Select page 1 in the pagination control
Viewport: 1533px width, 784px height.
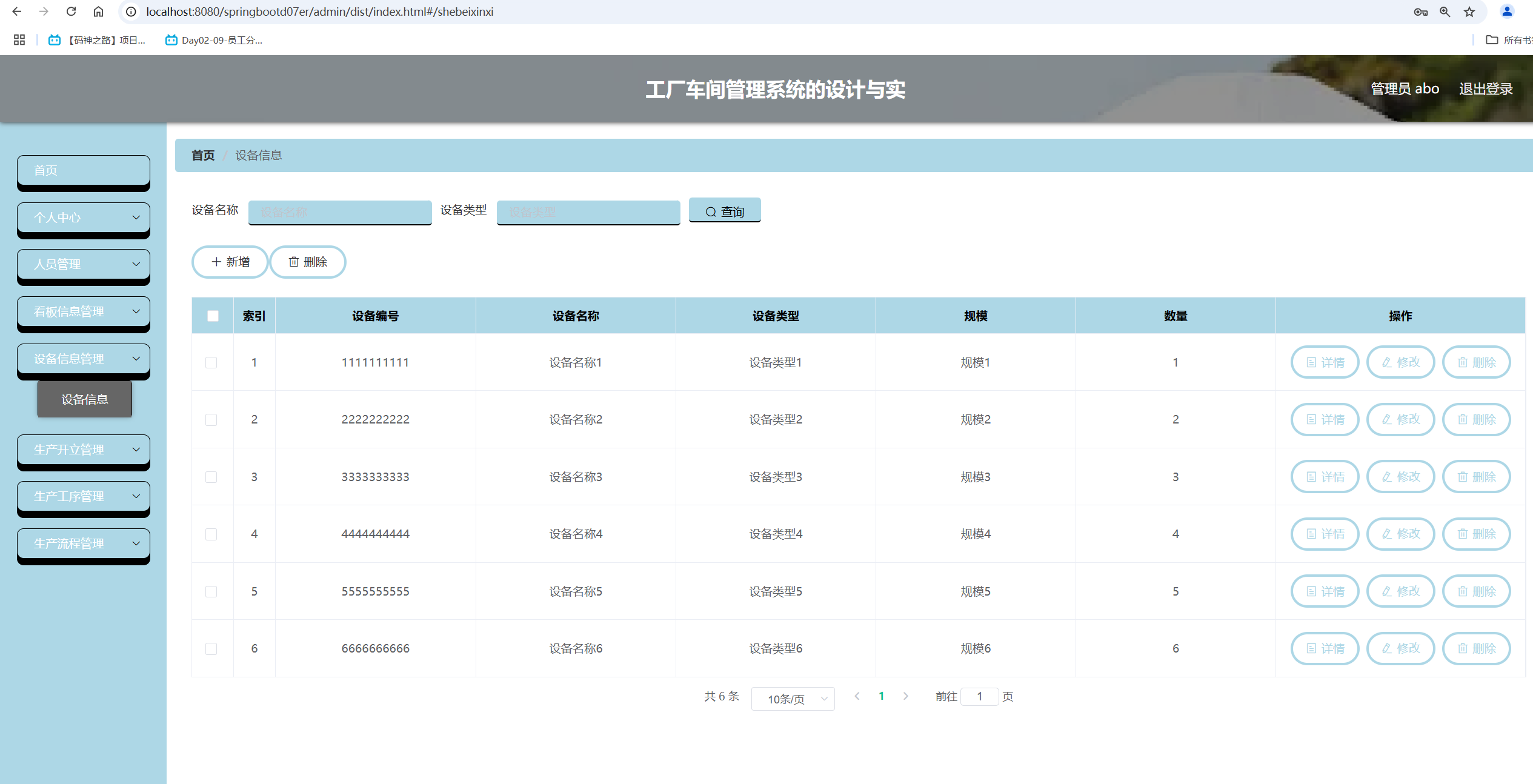pyautogui.click(x=882, y=696)
